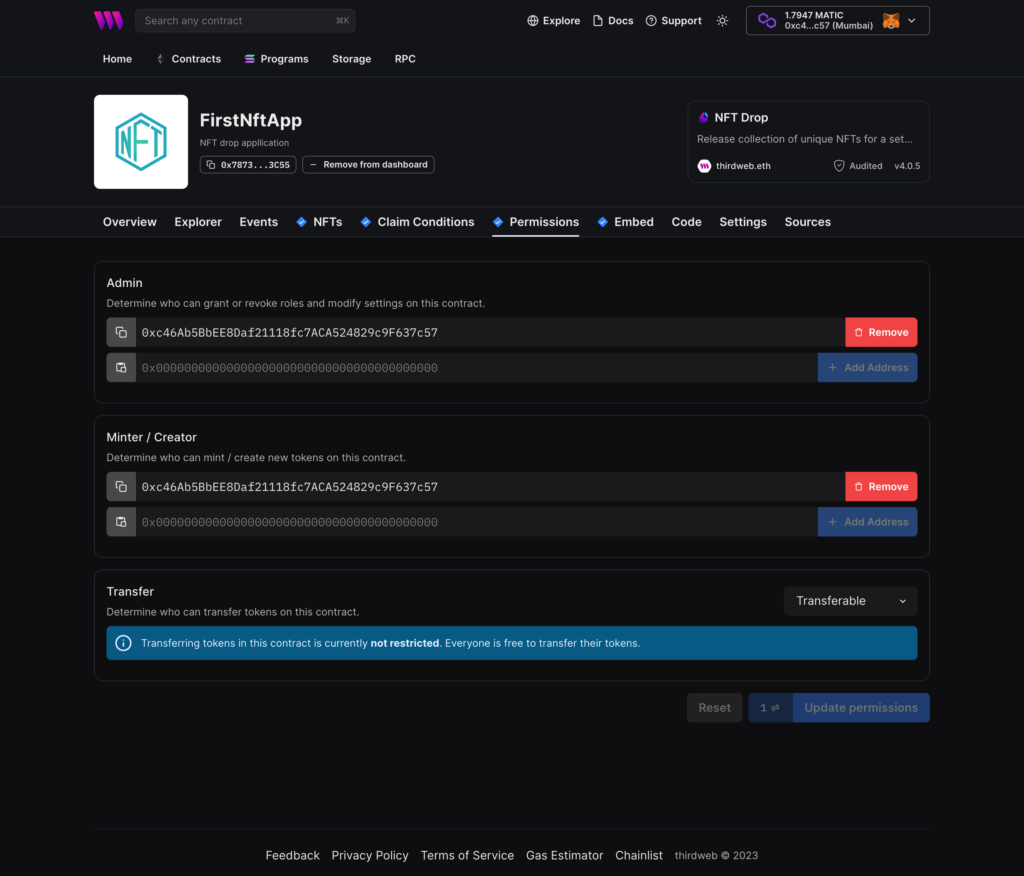Click Add Address in Admin section
The height and width of the screenshot is (876, 1024).
867,368
